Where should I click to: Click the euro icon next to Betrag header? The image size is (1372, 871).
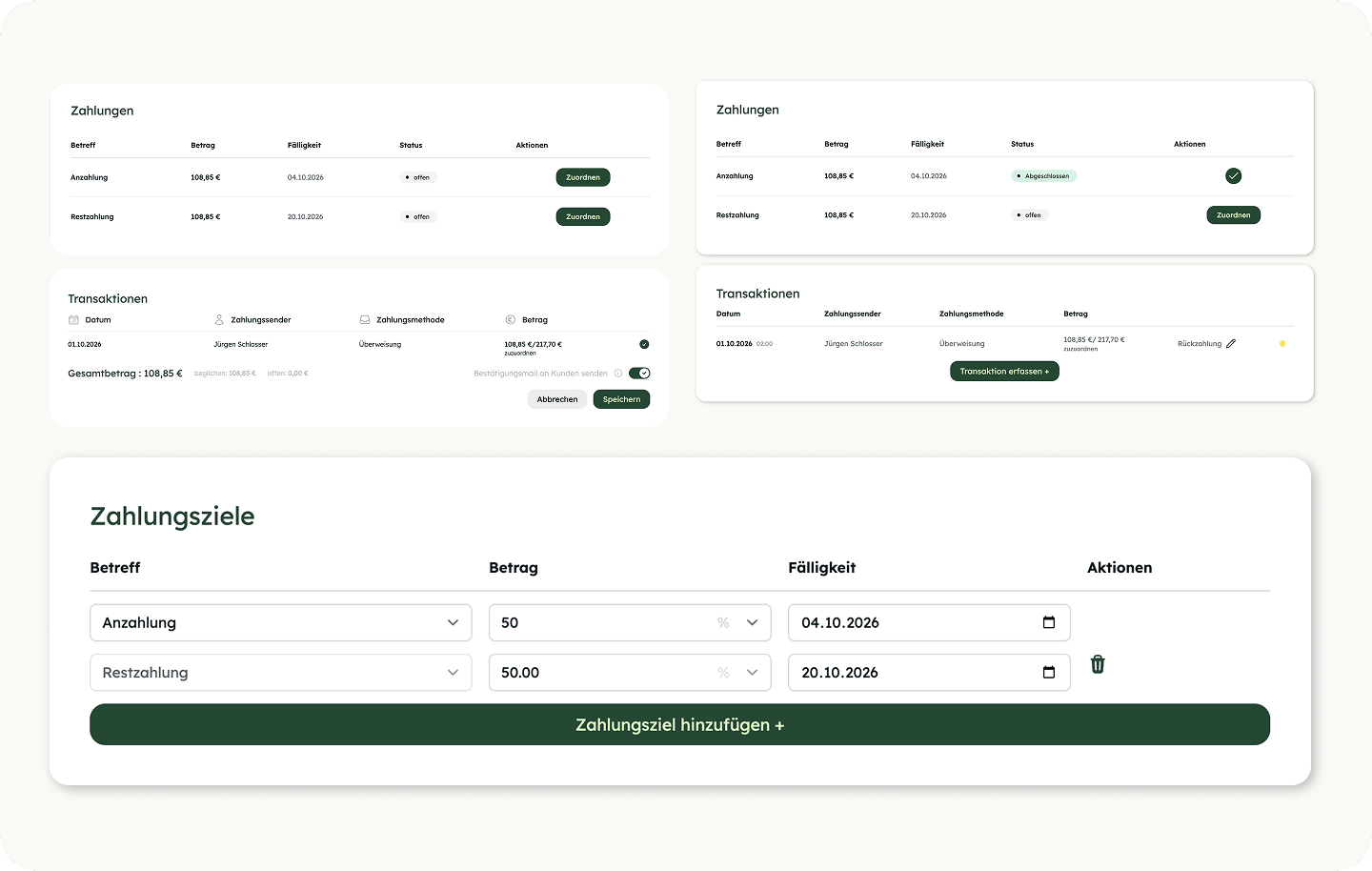[x=510, y=320]
